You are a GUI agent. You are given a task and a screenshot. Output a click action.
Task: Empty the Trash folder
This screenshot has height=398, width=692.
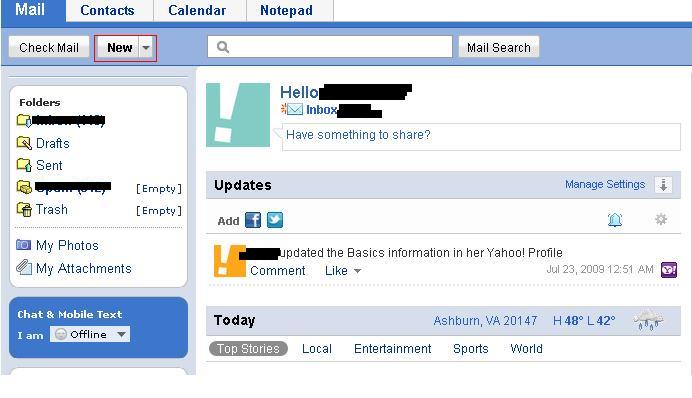click(159, 211)
